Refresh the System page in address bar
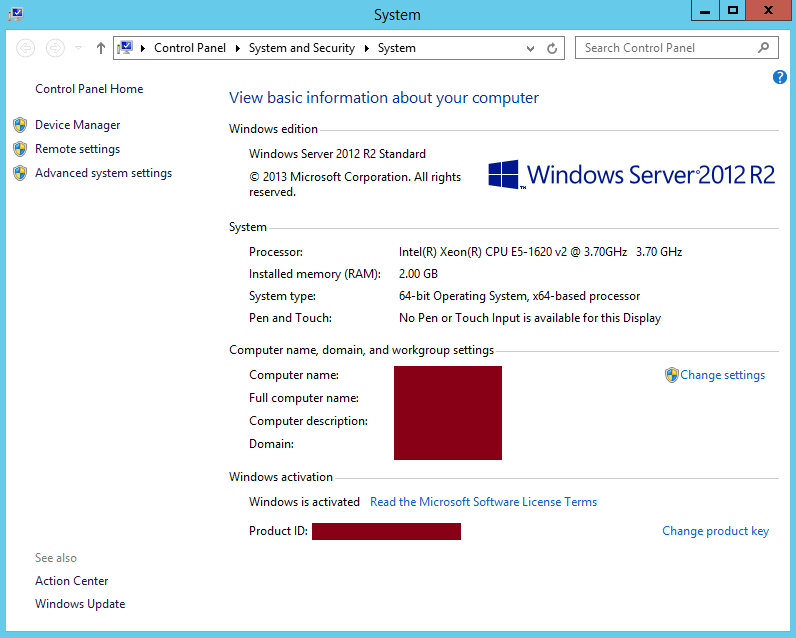 [552, 48]
